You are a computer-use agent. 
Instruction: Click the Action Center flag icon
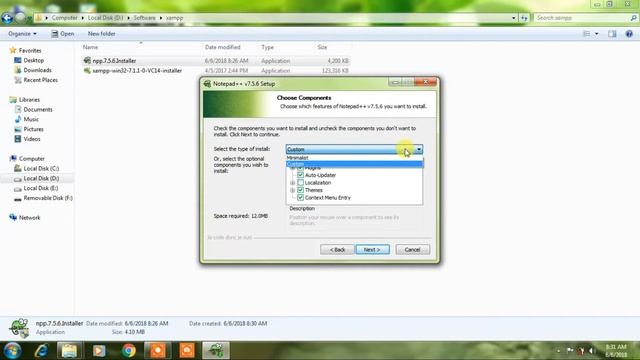570,351
